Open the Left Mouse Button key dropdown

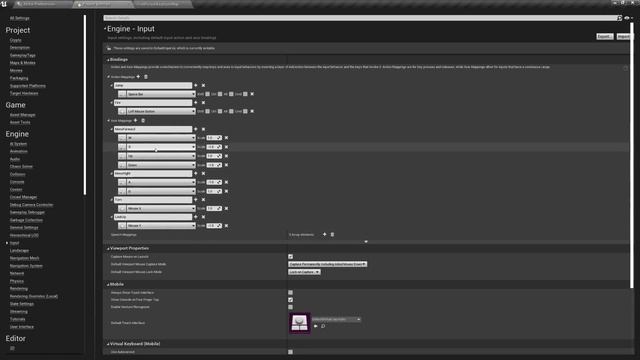click(x=161, y=111)
